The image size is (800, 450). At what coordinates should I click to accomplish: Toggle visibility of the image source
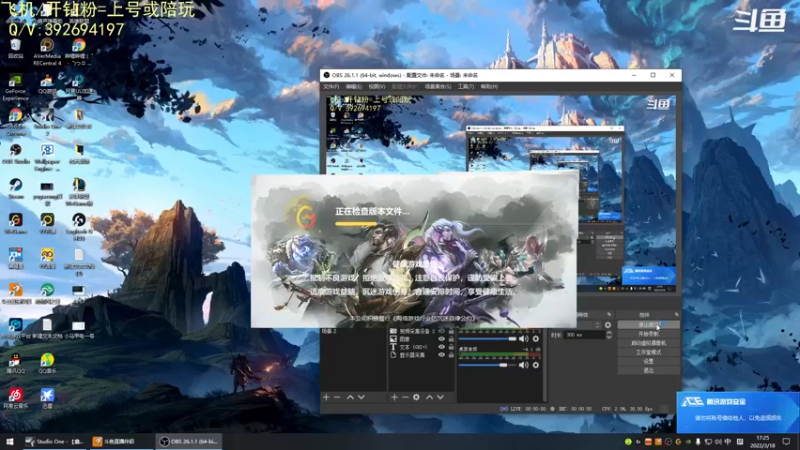[x=441, y=339]
